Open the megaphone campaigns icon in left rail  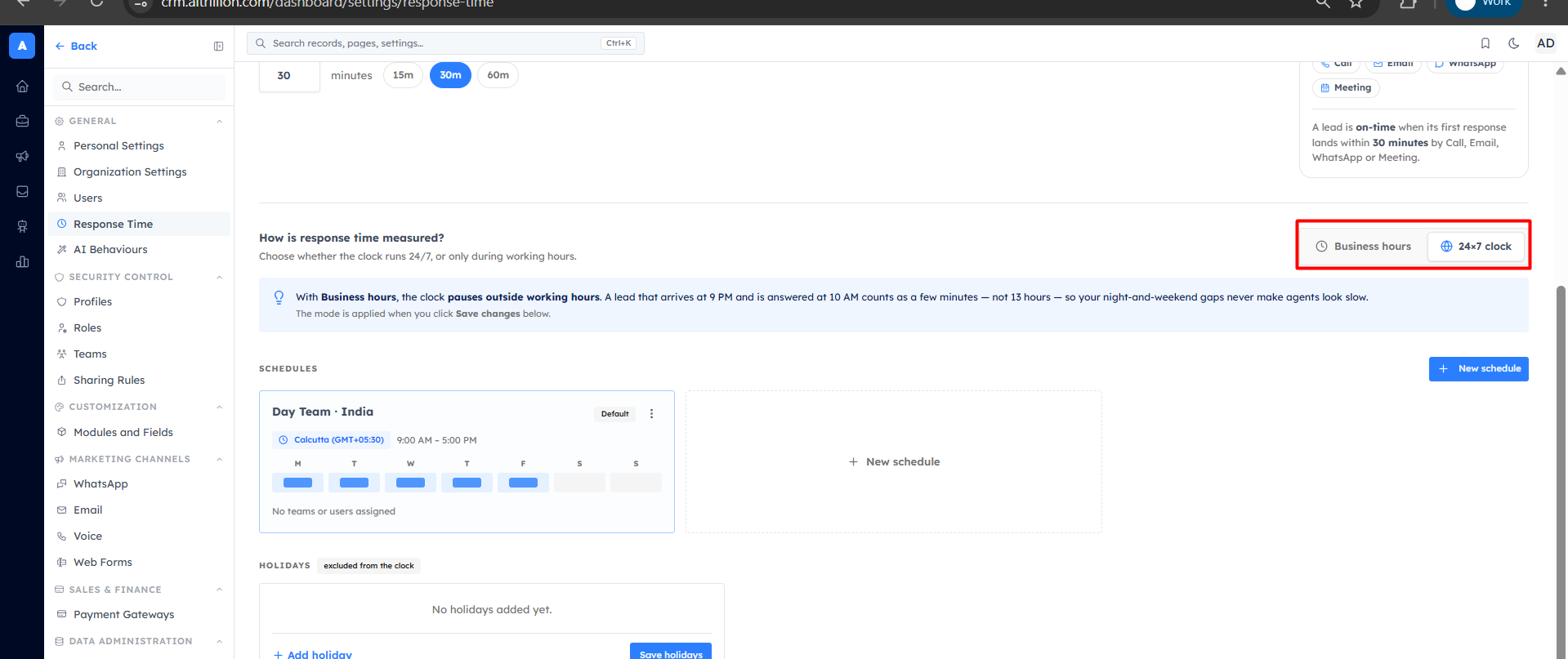pos(22,156)
